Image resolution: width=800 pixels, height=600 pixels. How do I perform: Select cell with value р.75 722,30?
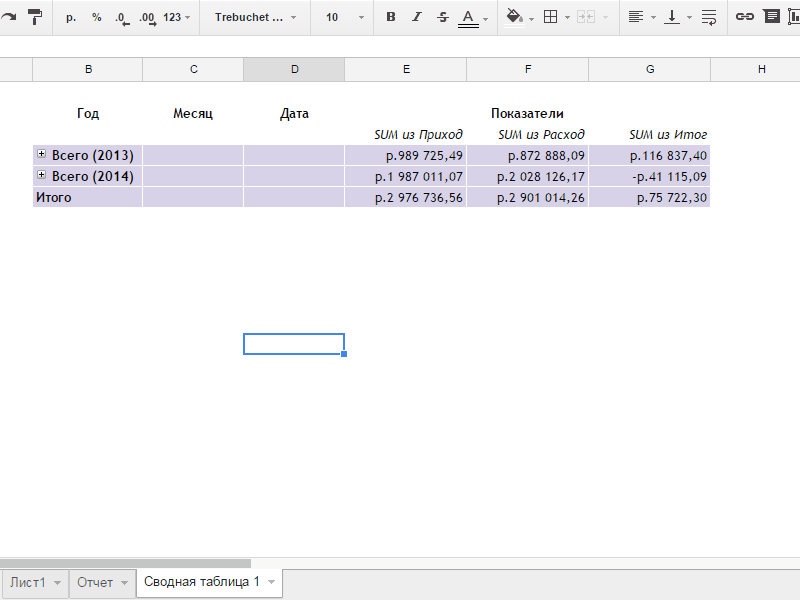[x=649, y=197]
